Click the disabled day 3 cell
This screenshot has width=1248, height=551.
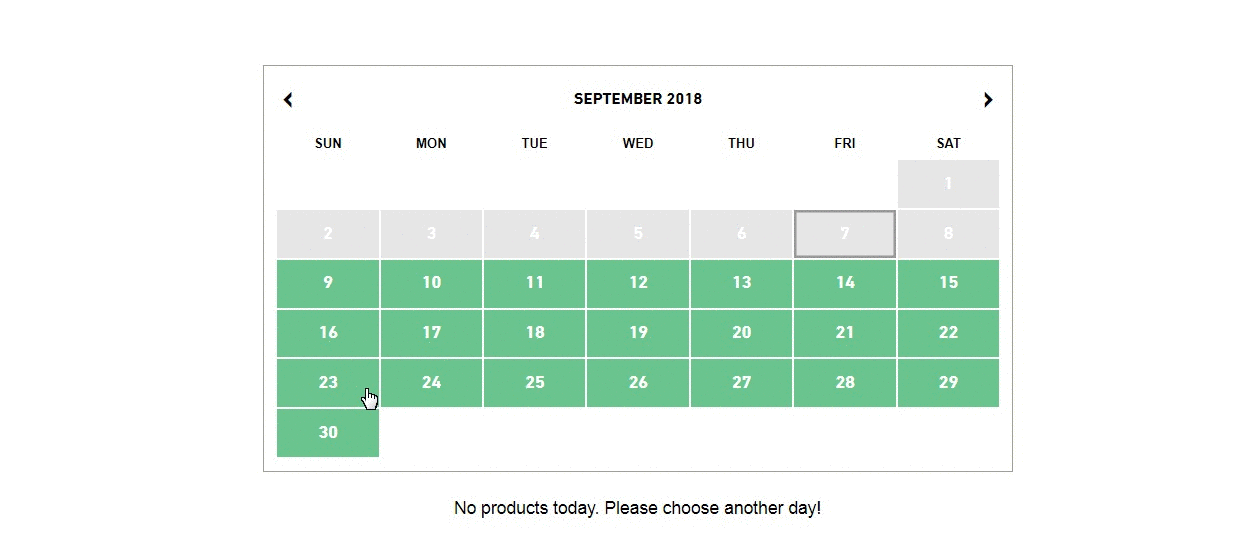[x=431, y=234]
